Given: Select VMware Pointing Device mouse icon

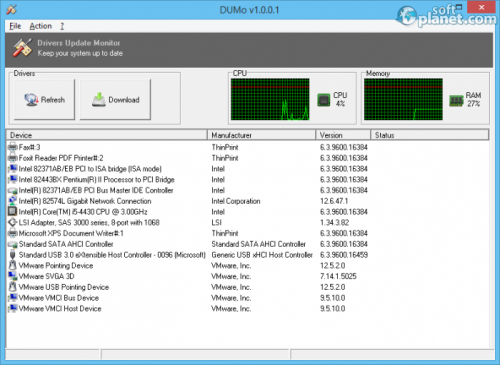Looking at the screenshot, I should coord(12,265).
